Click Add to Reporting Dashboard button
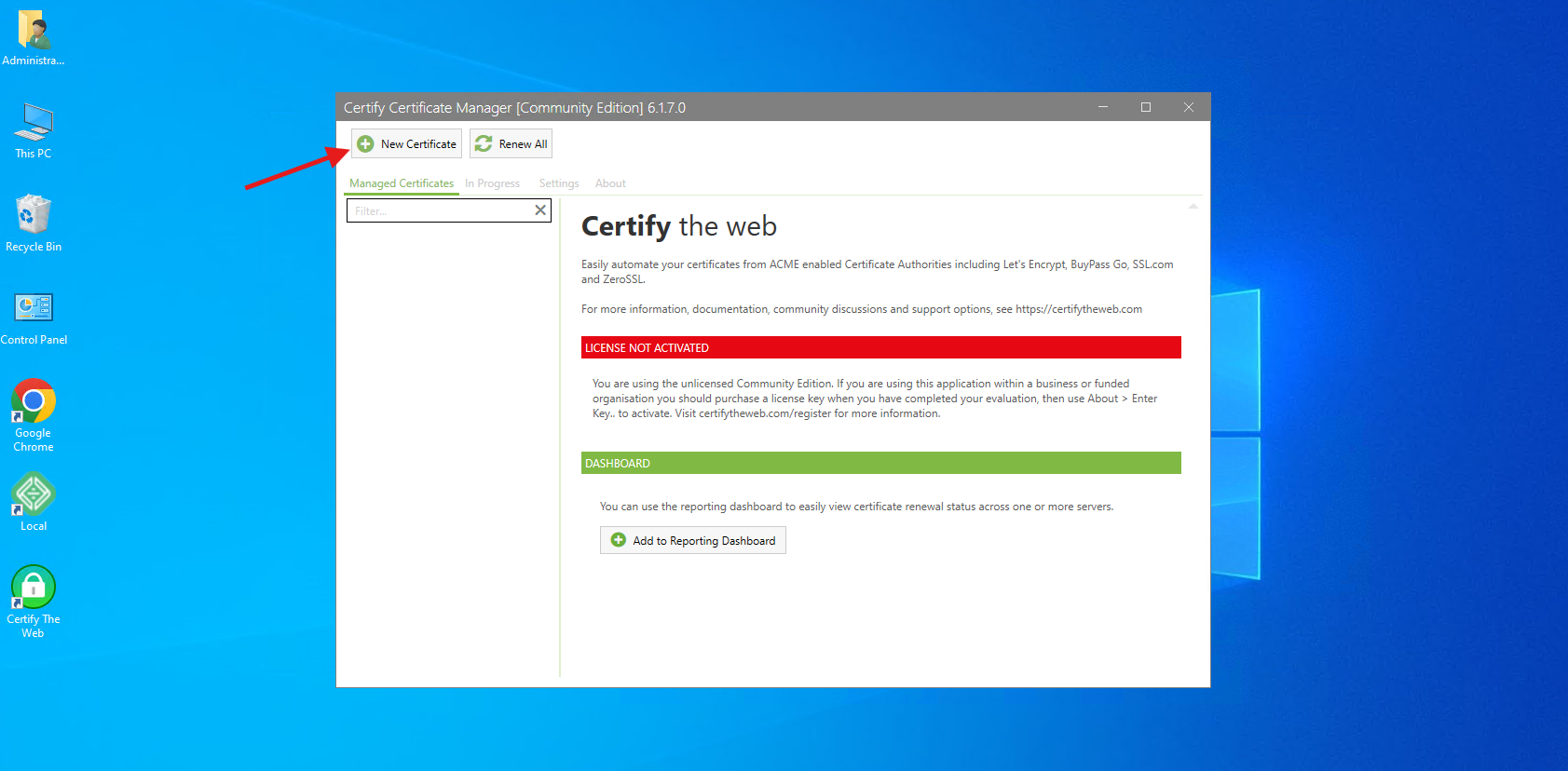Image resolution: width=1568 pixels, height=771 pixels. 693,540
